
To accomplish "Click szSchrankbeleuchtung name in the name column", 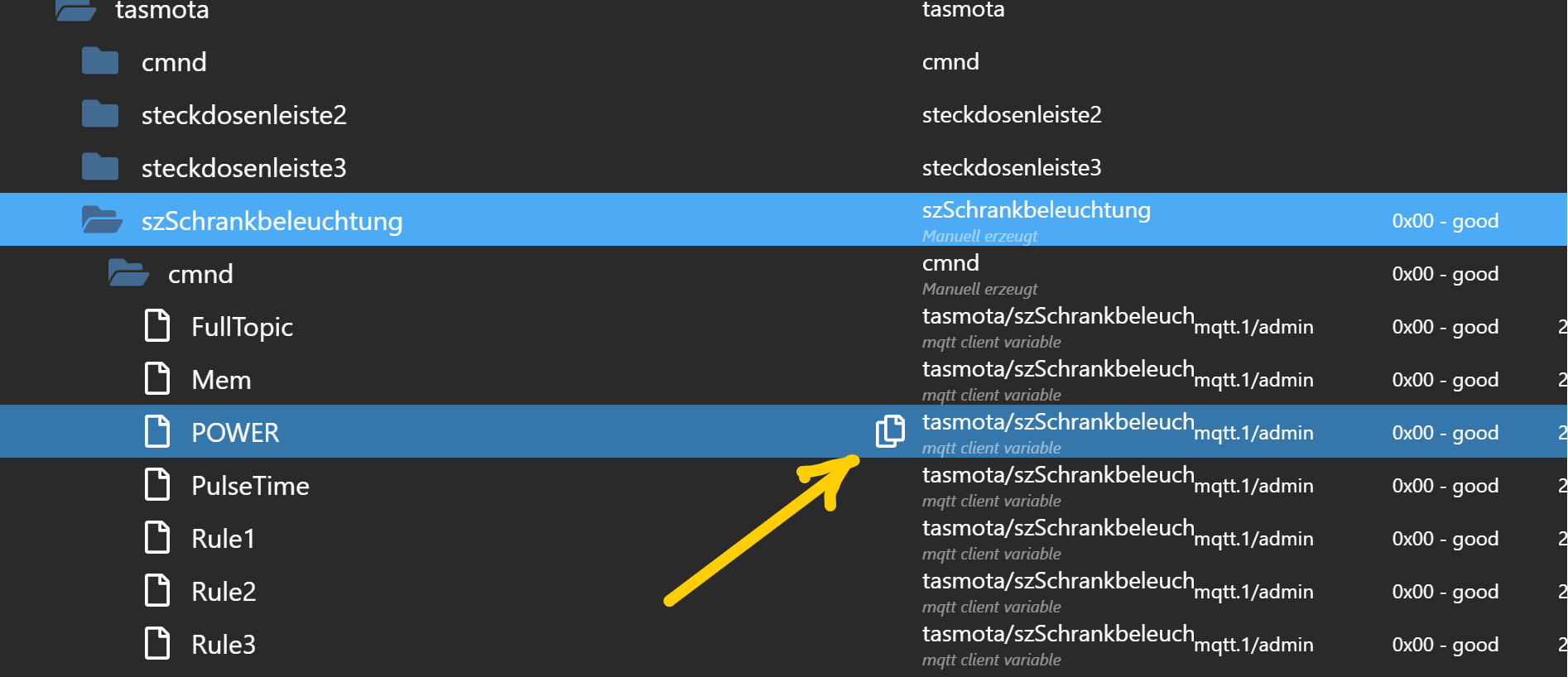I will pos(1036,210).
